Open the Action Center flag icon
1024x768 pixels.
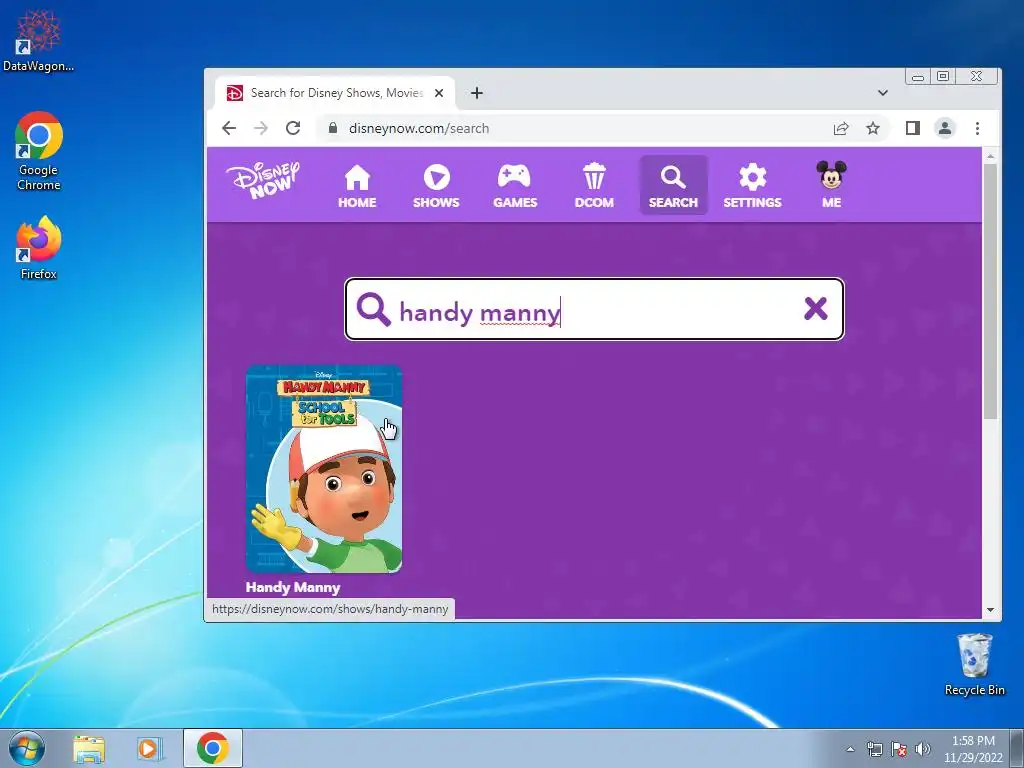tap(899, 749)
